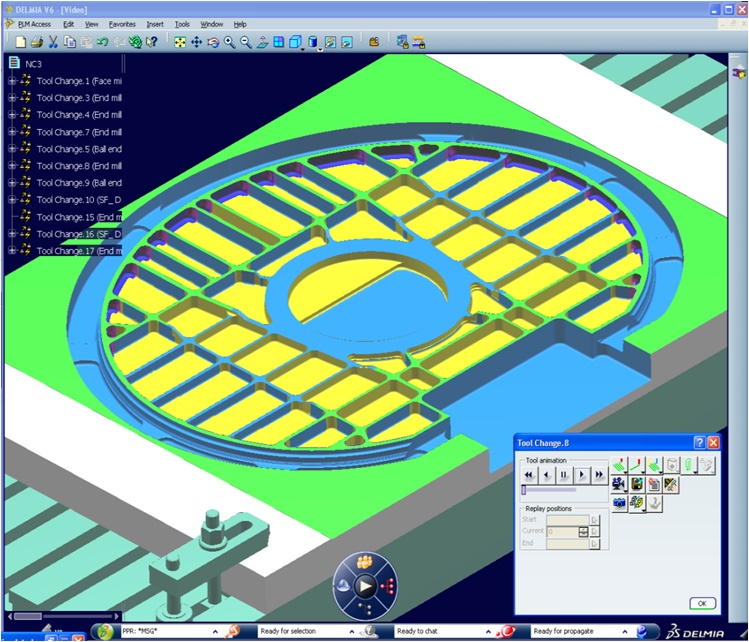Image resolution: width=749 pixels, height=642 pixels.
Task: Click the horizontal scrollbar under the tree
Action: point(63,616)
